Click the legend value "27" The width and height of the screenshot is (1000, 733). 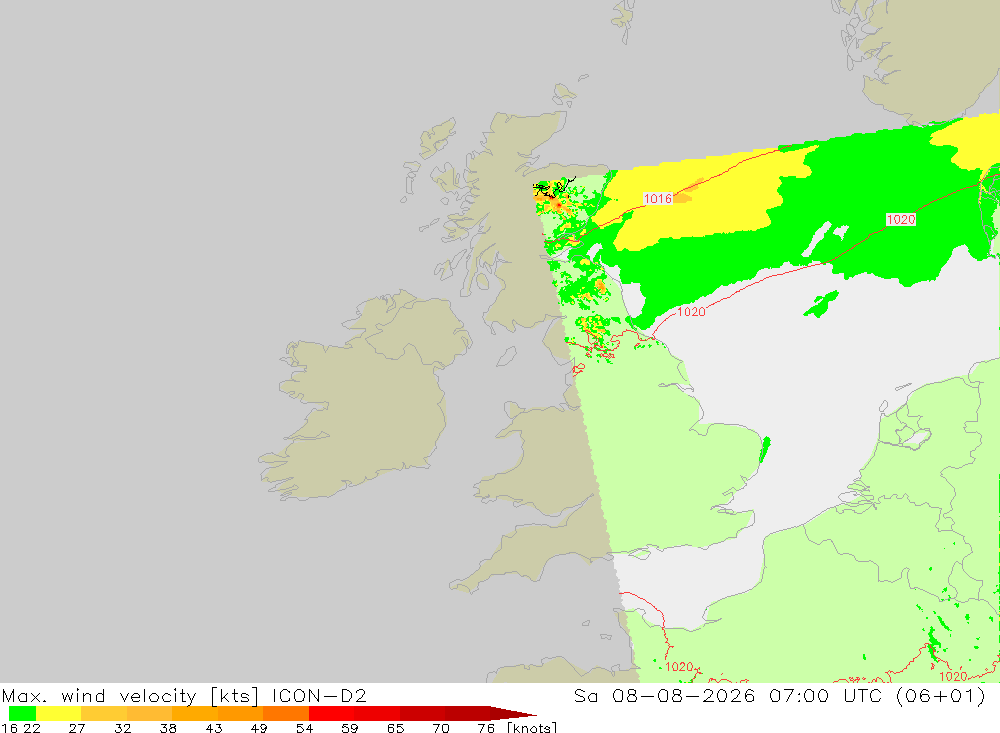pyautogui.click(x=77, y=728)
